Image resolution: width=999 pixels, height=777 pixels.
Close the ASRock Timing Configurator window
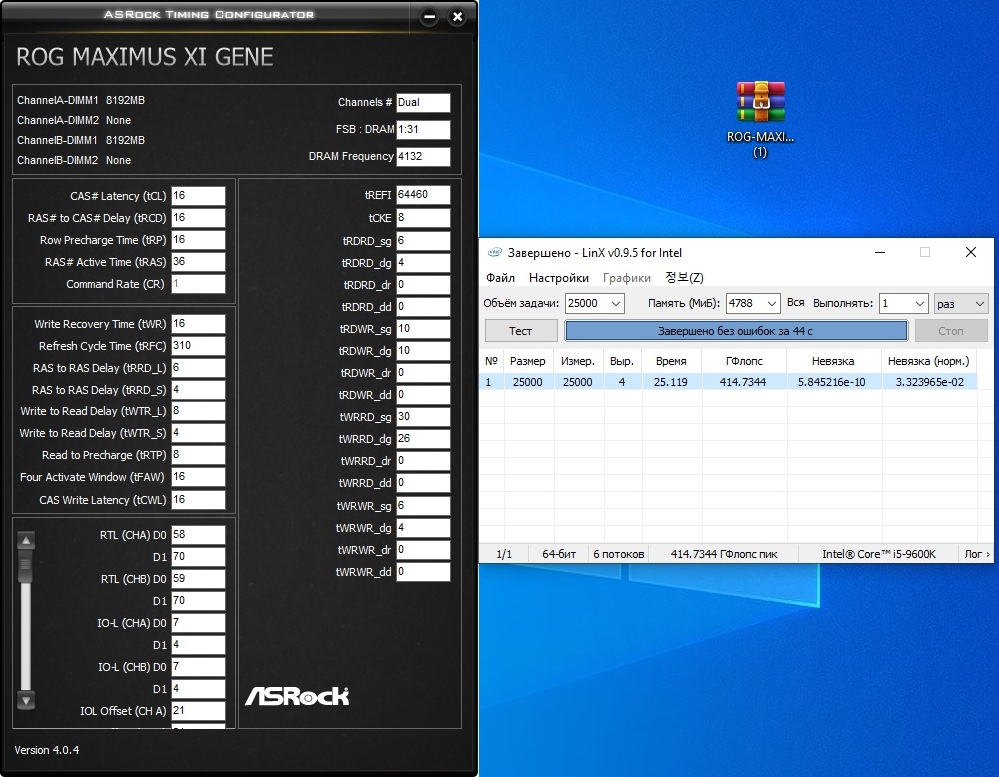pos(457,17)
